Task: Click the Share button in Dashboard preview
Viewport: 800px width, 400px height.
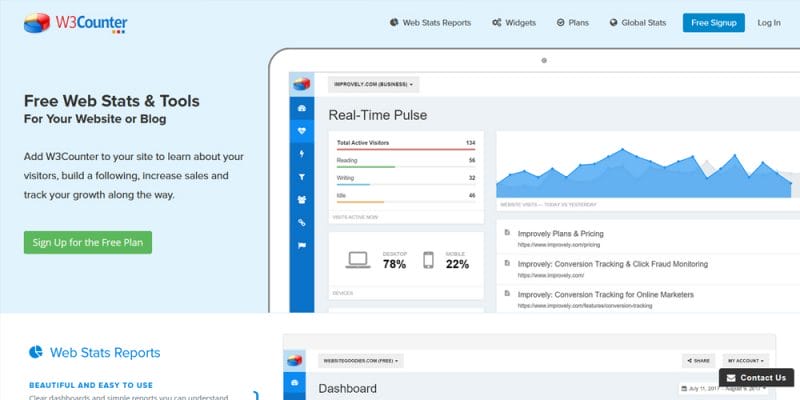Action: (x=698, y=361)
